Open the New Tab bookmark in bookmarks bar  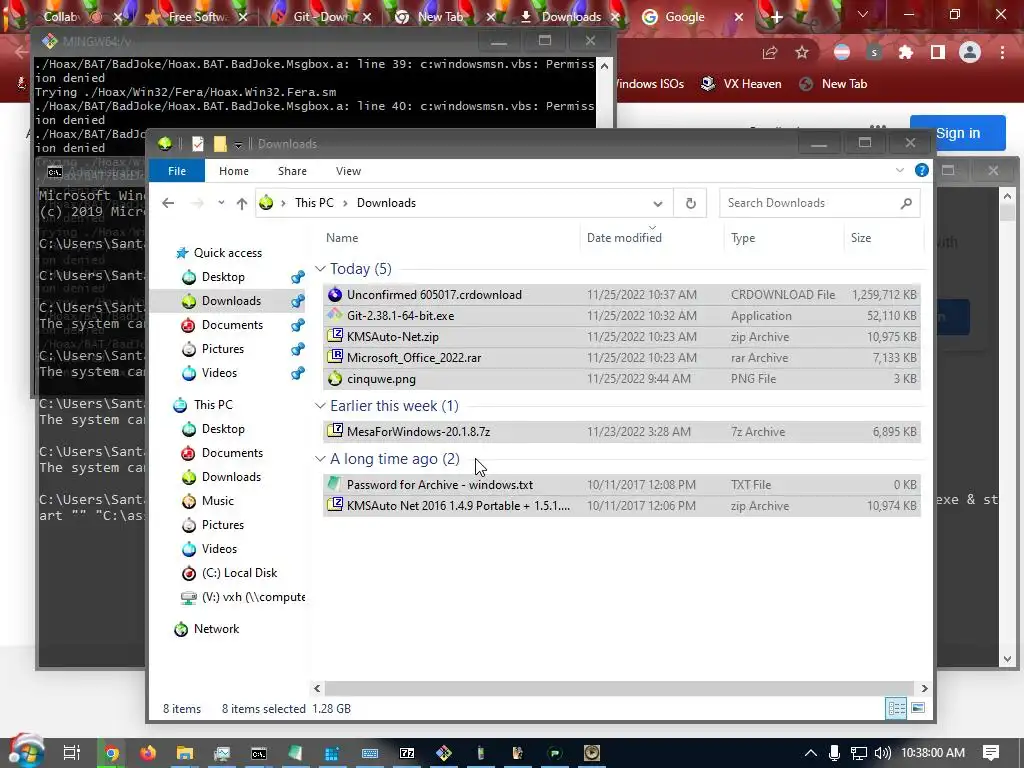click(834, 84)
